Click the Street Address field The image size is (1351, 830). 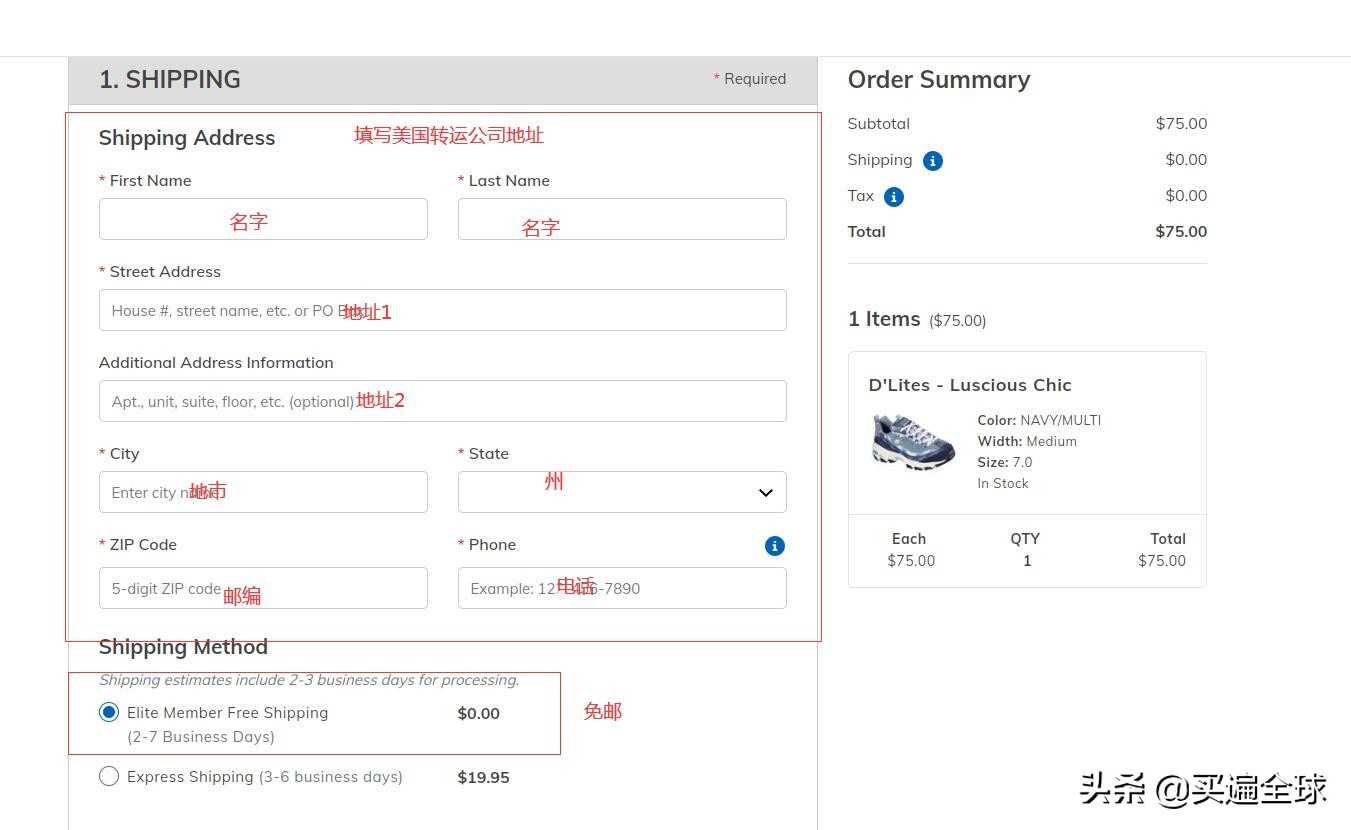click(442, 310)
